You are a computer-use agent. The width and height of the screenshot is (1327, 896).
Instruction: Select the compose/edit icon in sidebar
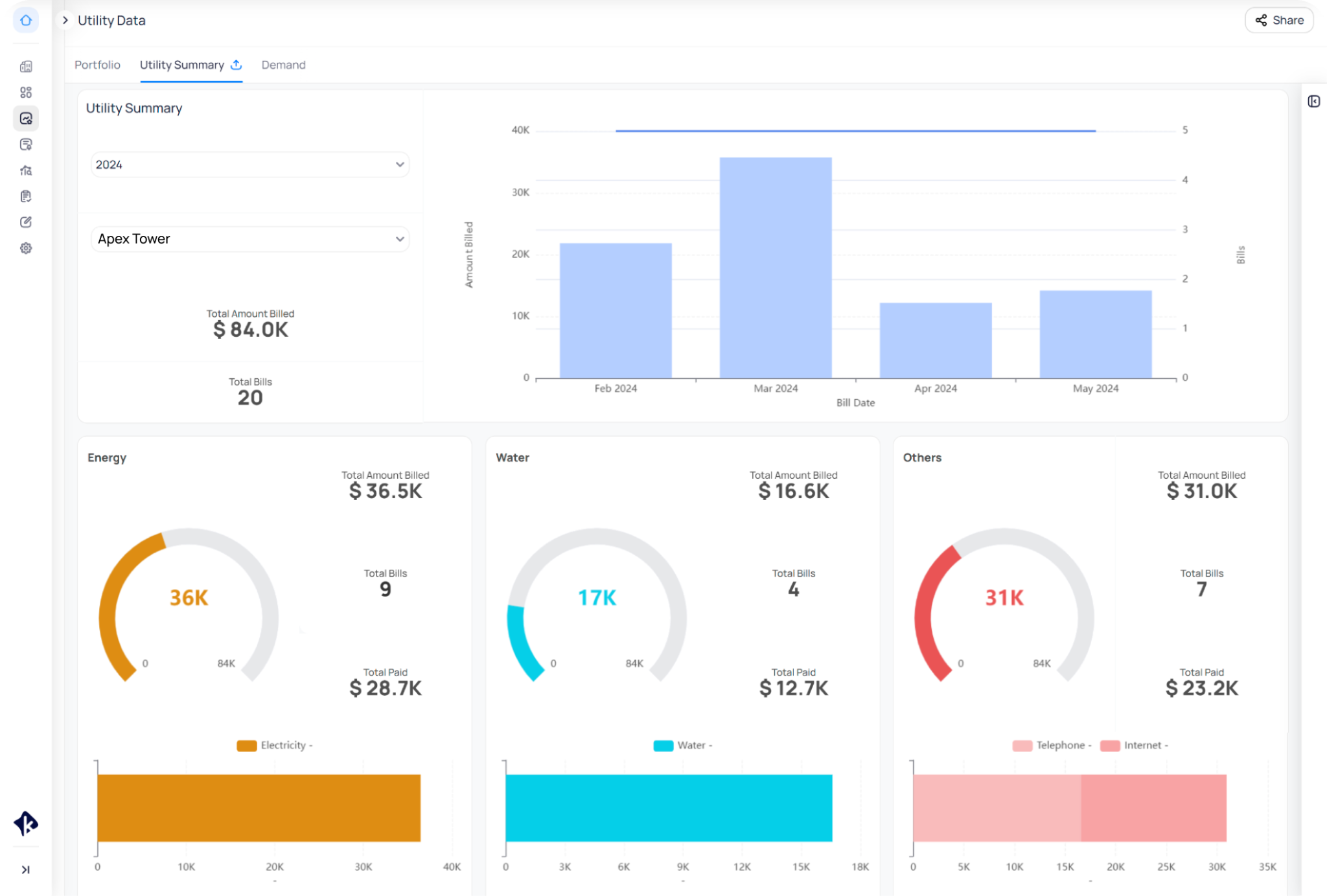26,222
